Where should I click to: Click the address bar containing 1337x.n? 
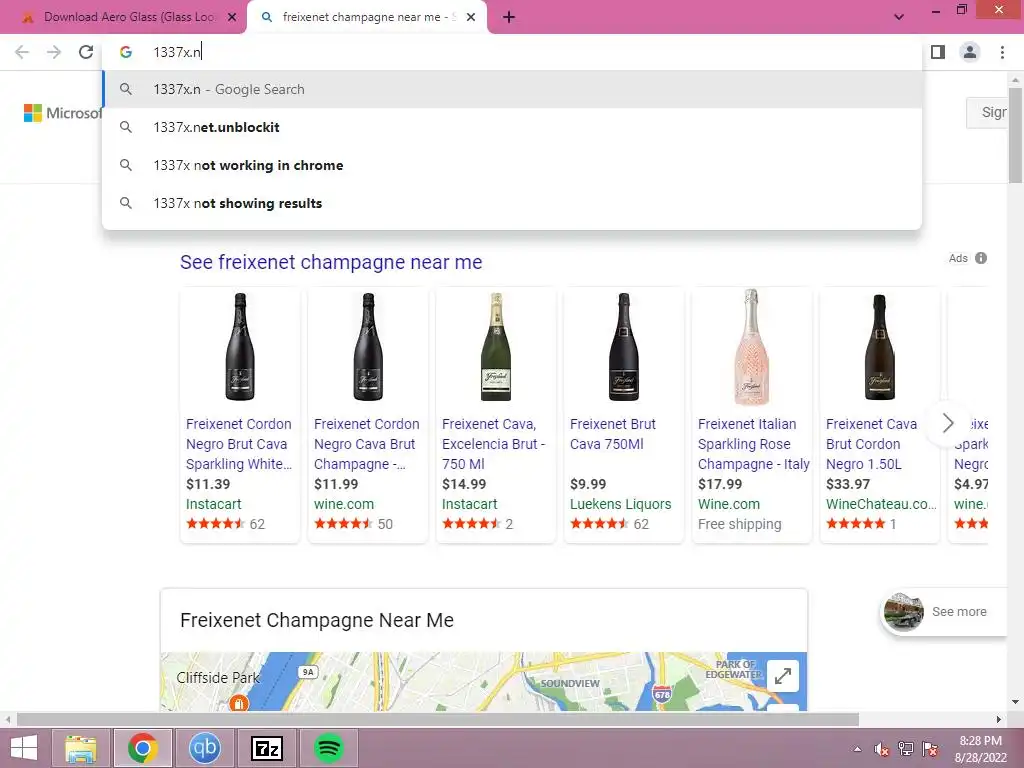click(x=513, y=52)
